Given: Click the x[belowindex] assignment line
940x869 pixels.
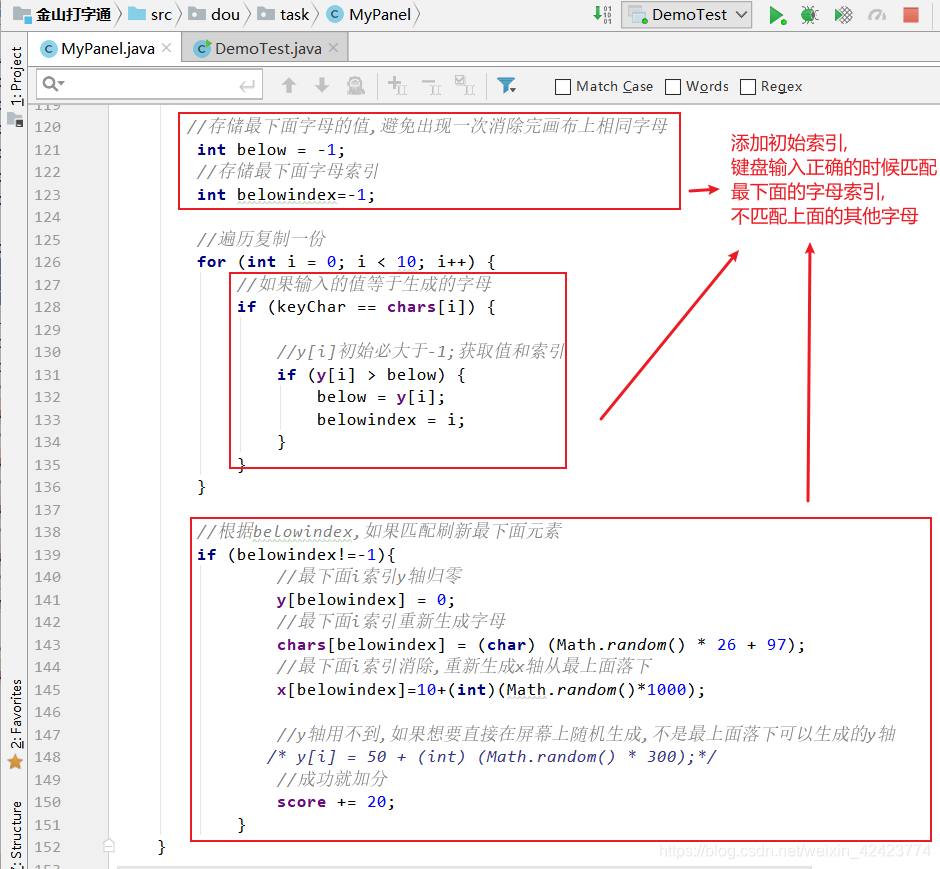Looking at the screenshot, I should (x=490, y=690).
